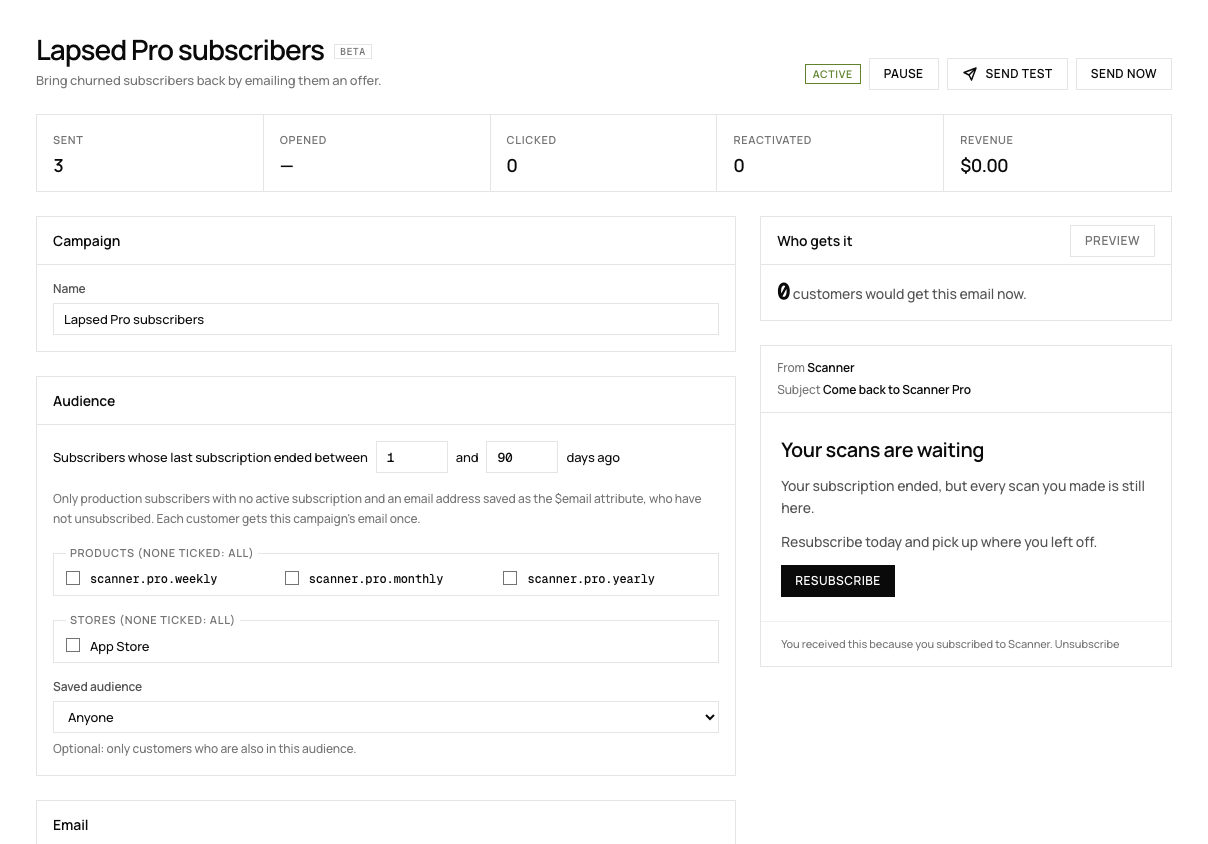Click the ACTIVE status badge

point(832,74)
